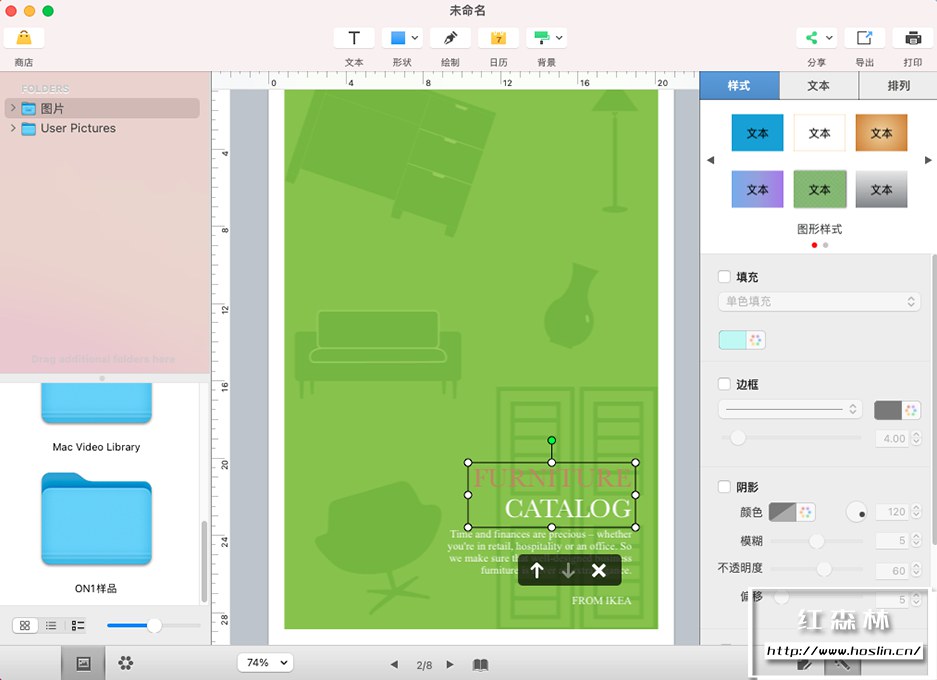Open the fill type dropdown 单色填充
Image resolution: width=937 pixels, height=680 pixels.
819,302
